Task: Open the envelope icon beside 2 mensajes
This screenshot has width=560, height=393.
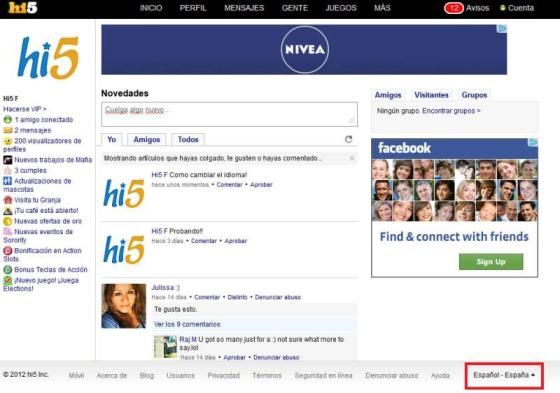Action: [8, 130]
